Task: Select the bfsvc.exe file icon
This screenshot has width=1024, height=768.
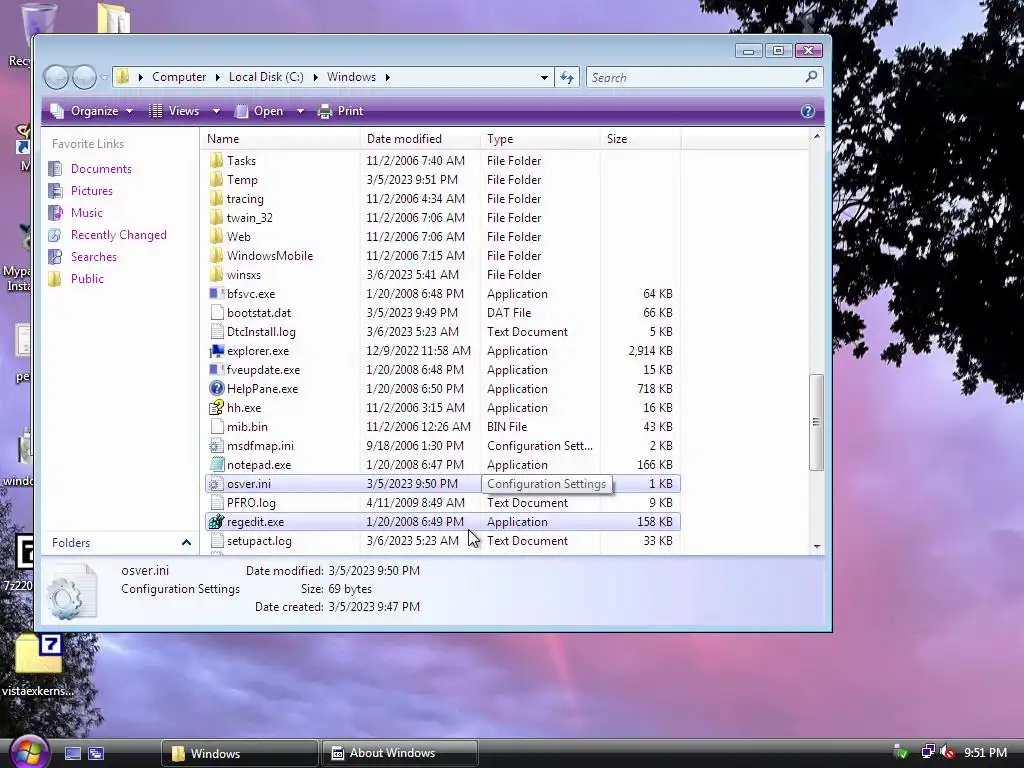Action: (216, 294)
